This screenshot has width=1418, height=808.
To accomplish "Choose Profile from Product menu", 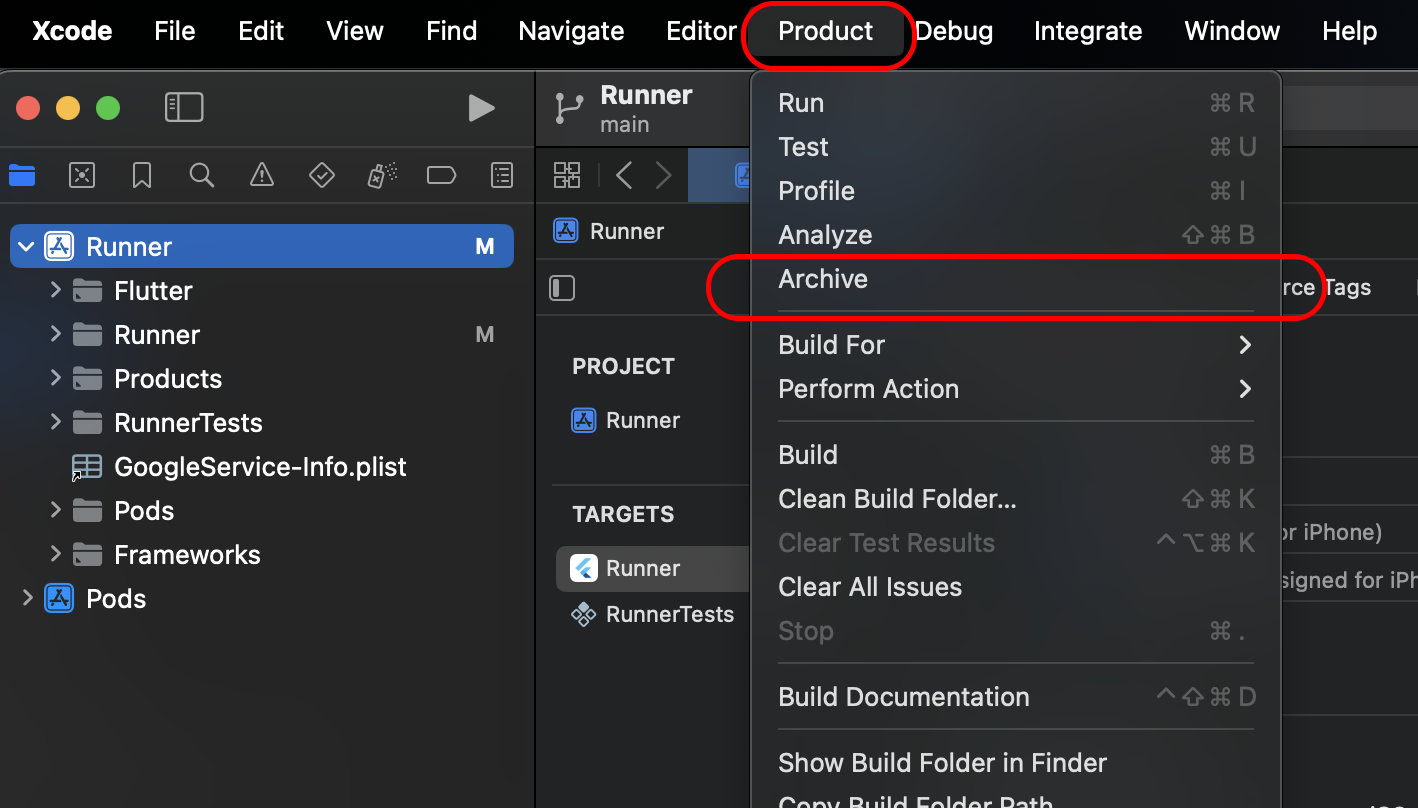I will point(1016,191).
